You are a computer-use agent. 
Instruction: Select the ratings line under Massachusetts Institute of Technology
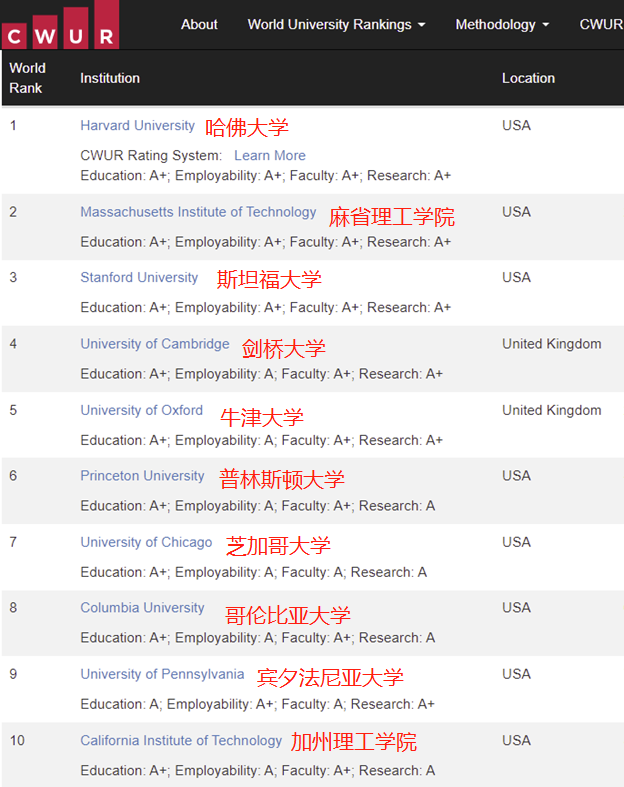266,242
